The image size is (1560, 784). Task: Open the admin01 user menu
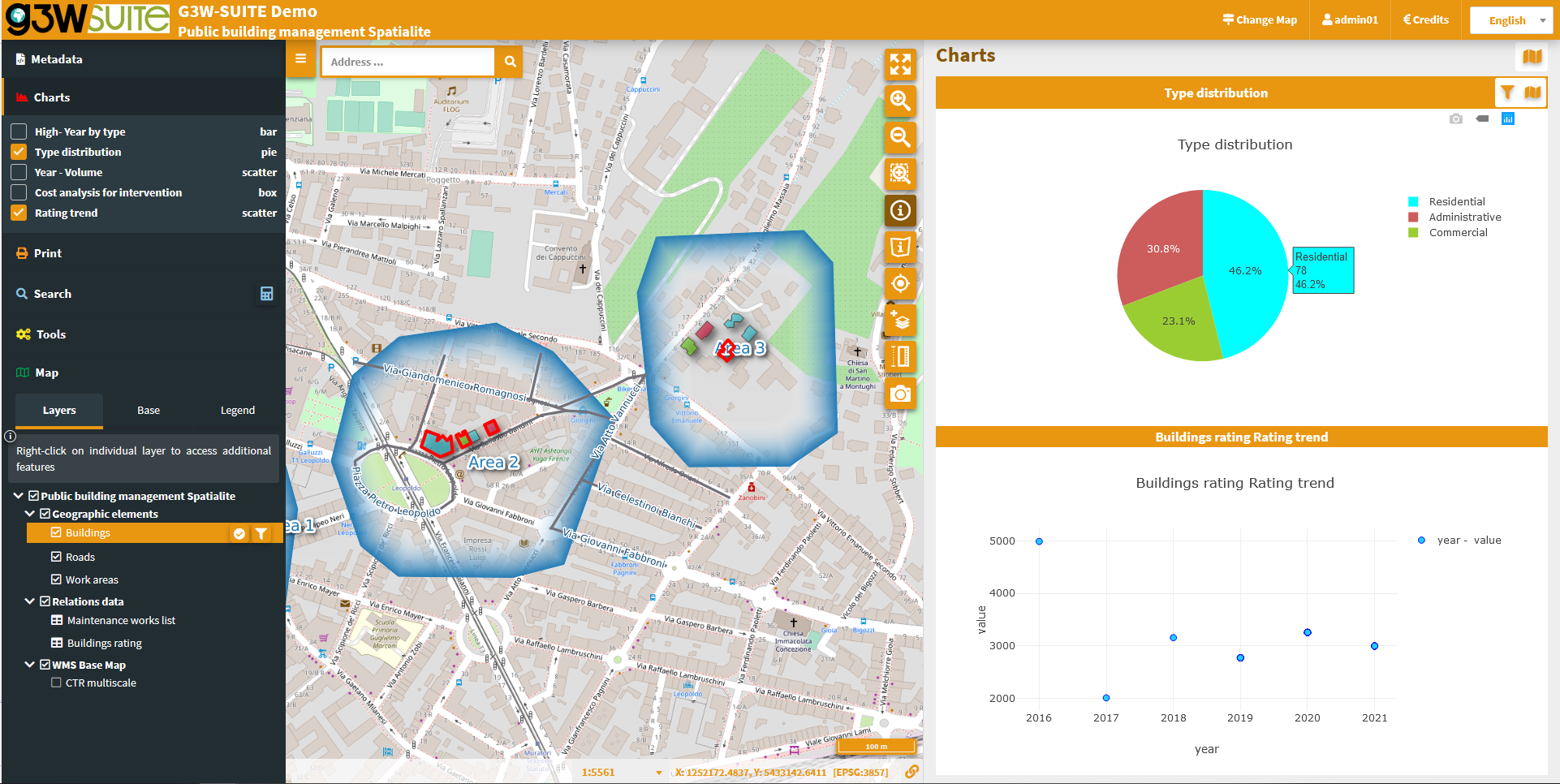[1350, 20]
